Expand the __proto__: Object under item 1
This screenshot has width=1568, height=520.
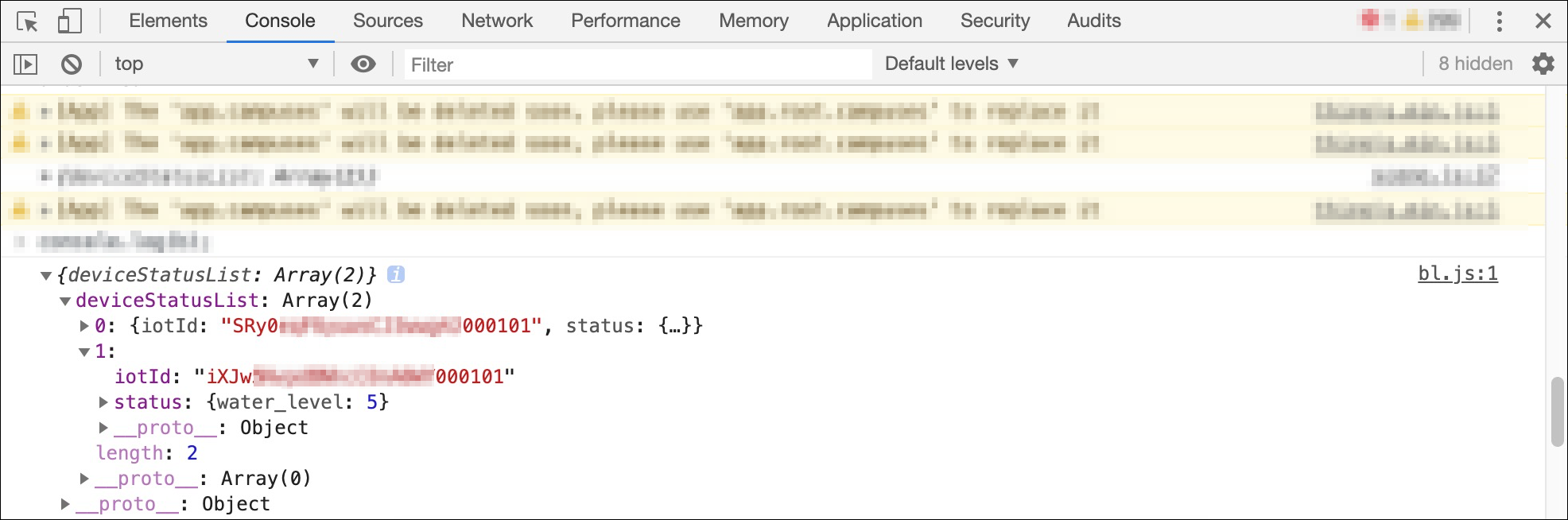point(103,428)
